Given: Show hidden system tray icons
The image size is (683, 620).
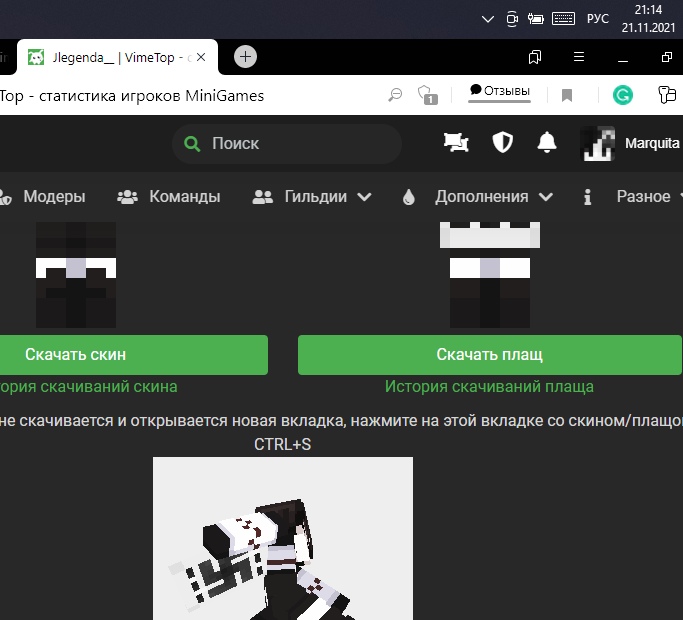Looking at the screenshot, I should [487, 18].
